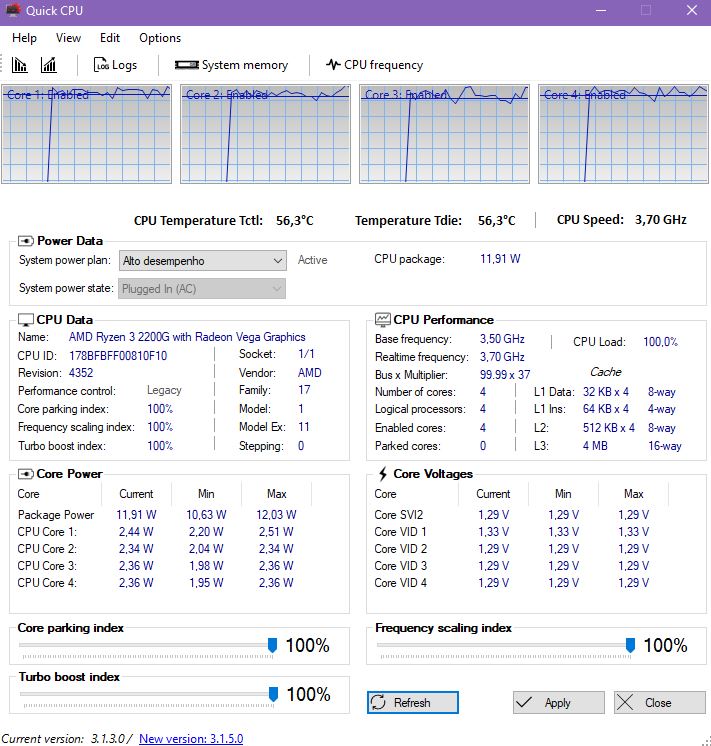
Task: Open the View menu
Action: (69, 38)
